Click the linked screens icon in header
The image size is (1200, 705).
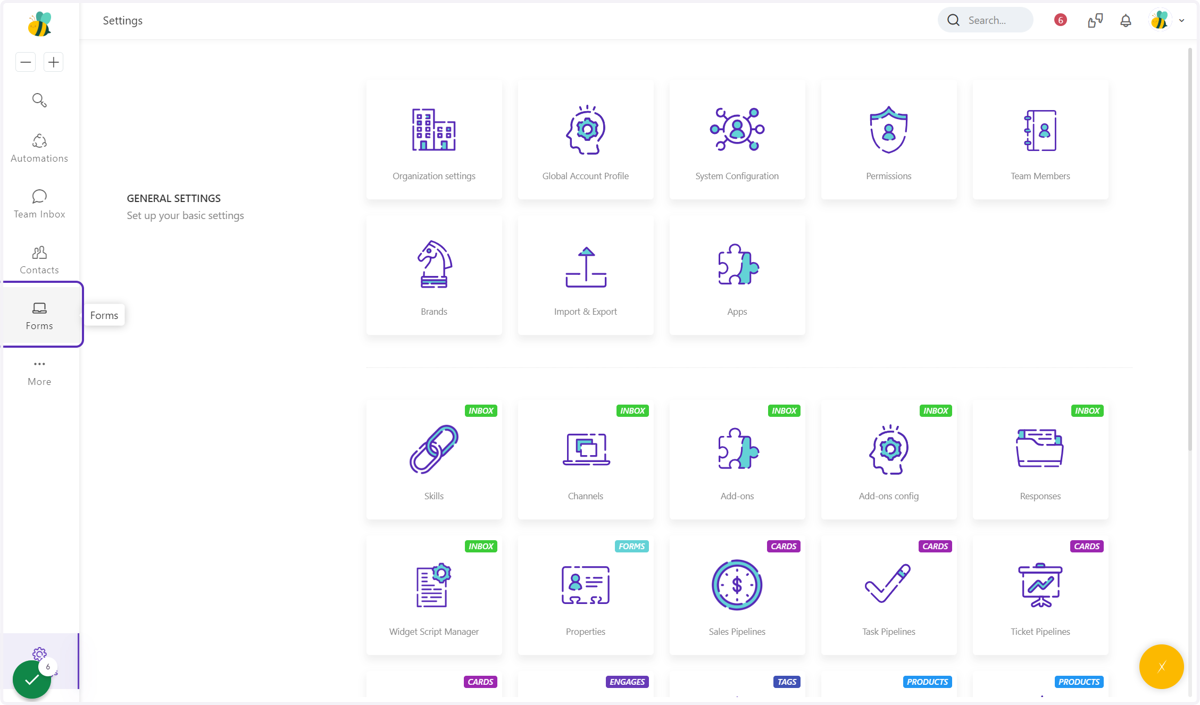[x=1095, y=20]
